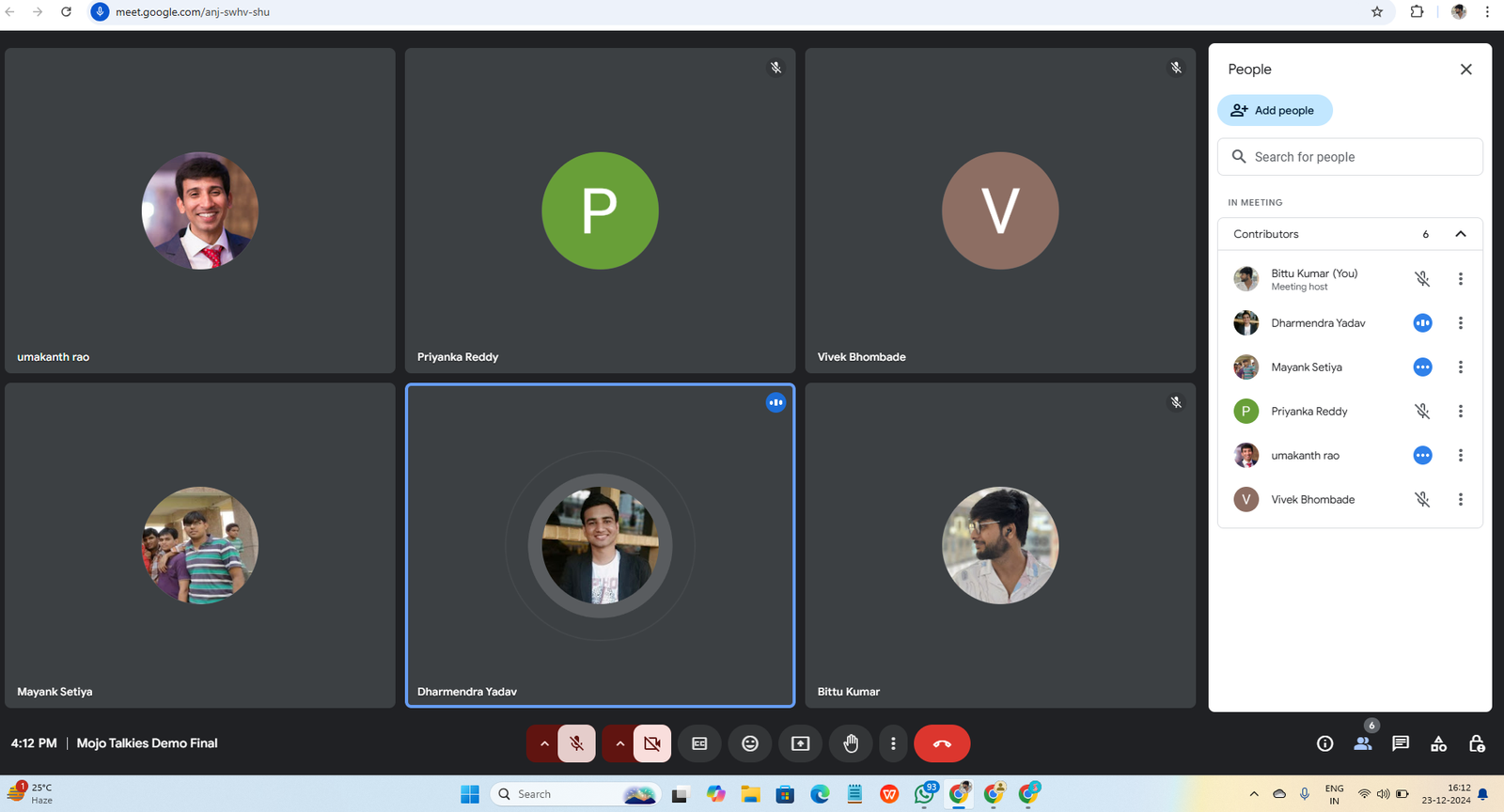
Task: Open Chrome's three-dot menu
Action: [x=1487, y=12]
